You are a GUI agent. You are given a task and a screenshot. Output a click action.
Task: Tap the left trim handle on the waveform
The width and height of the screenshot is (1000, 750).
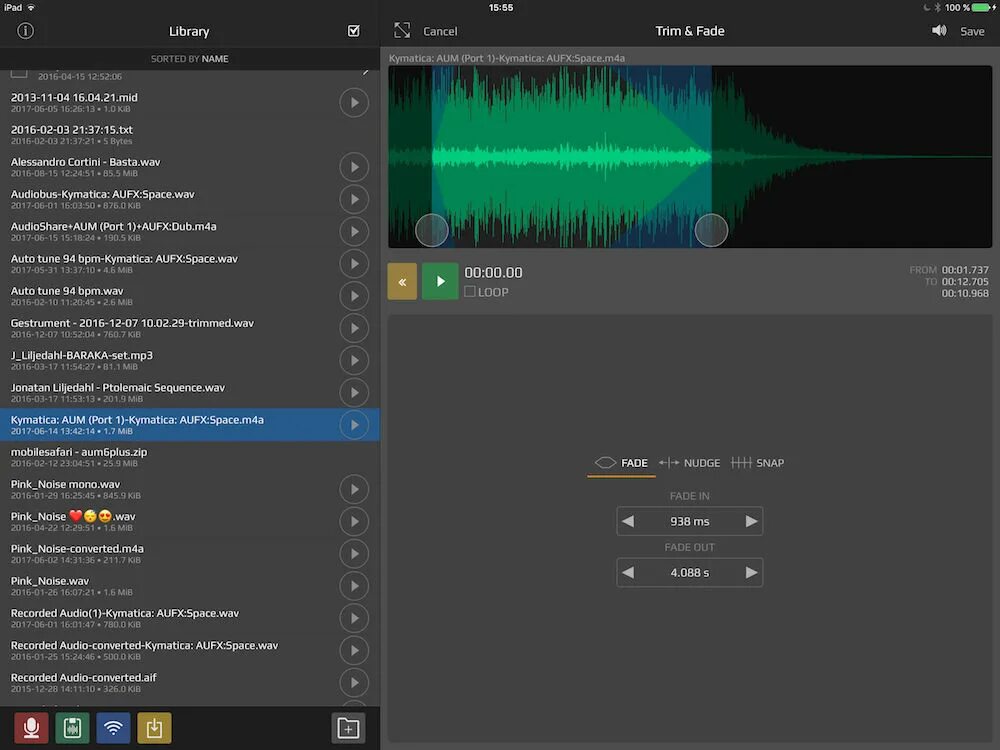(x=432, y=230)
